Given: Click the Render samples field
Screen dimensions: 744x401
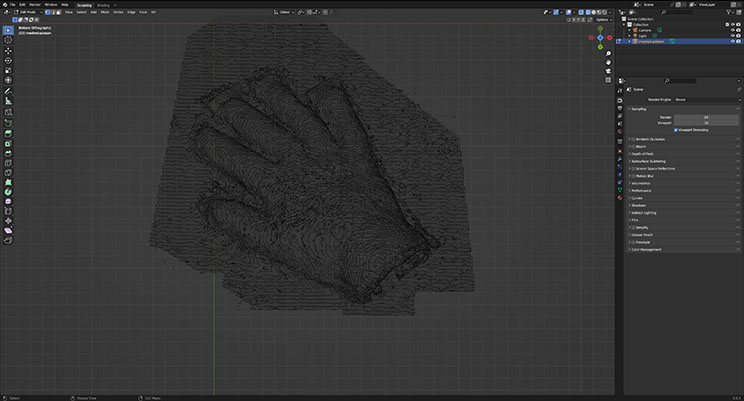Looking at the screenshot, I should click(x=706, y=116).
